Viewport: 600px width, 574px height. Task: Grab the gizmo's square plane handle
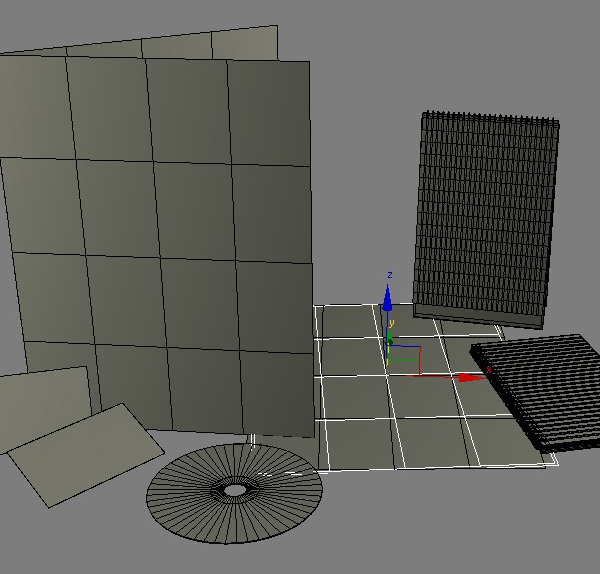pos(405,358)
